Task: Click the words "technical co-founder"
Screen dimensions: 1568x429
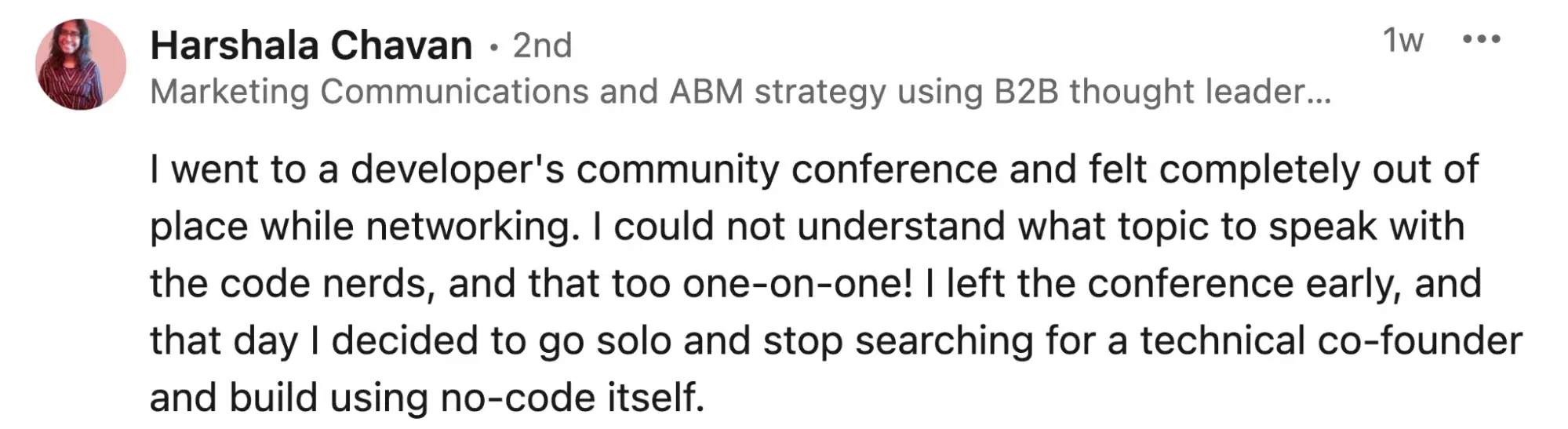Action: point(1330,341)
